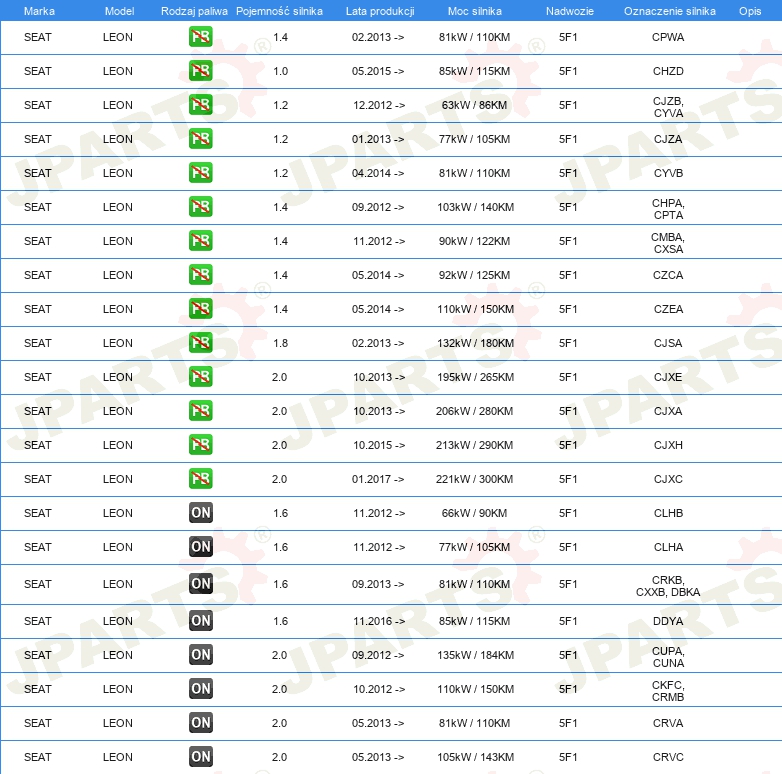Click the petrol icon in the CPWA row
This screenshot has width=782, height=774.
point(200,37)
